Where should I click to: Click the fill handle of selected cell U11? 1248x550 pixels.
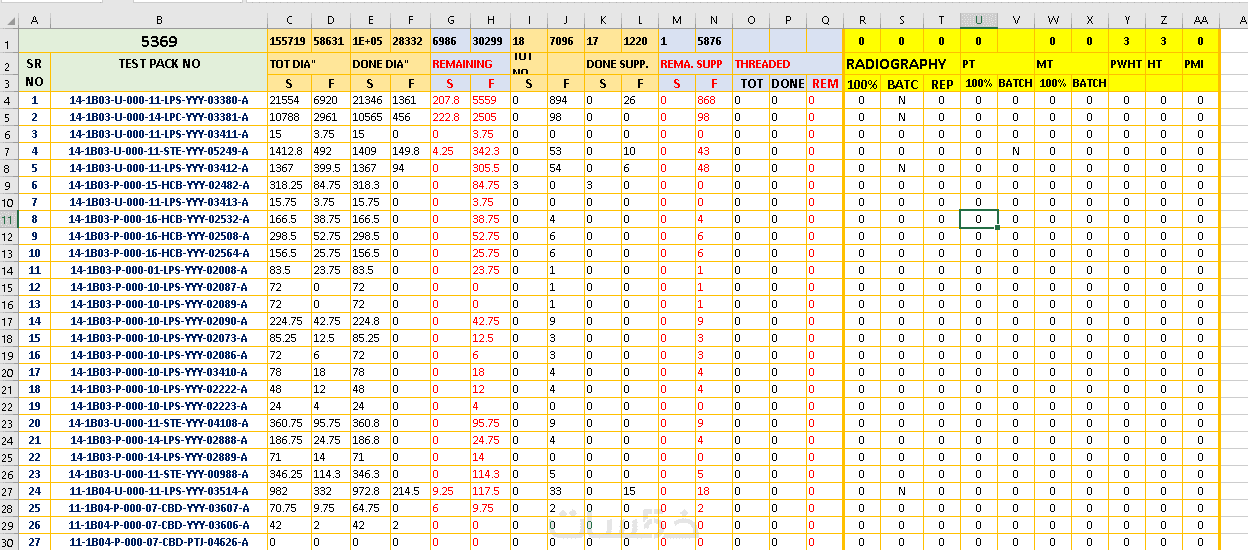(998, 228)
